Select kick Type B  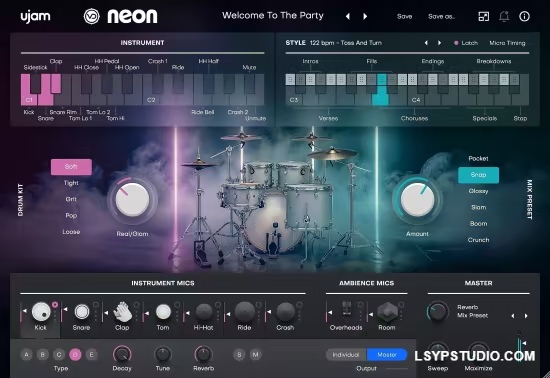coord(43,355)
